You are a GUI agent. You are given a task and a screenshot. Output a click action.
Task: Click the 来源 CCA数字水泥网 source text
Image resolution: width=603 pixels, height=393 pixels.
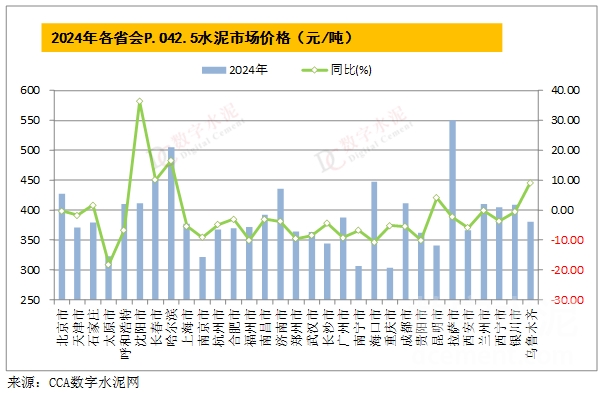[x=73, y=383]
